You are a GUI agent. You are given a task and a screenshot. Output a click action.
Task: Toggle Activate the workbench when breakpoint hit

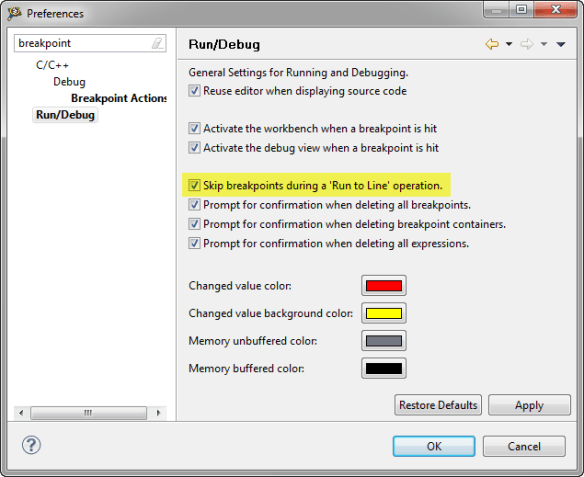coord(194,128)
